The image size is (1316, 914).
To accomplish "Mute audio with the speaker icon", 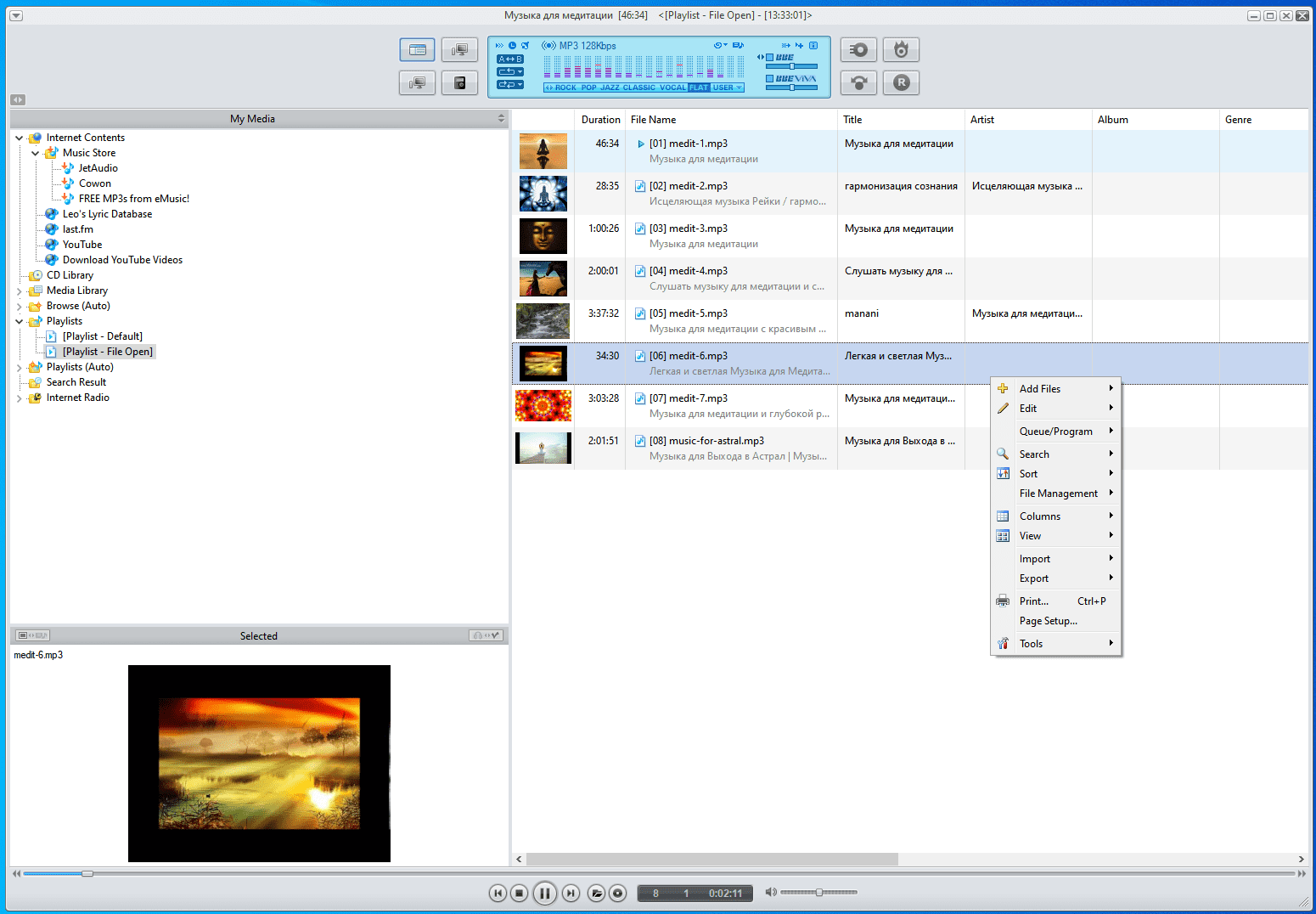I will [x=771, y=892].
